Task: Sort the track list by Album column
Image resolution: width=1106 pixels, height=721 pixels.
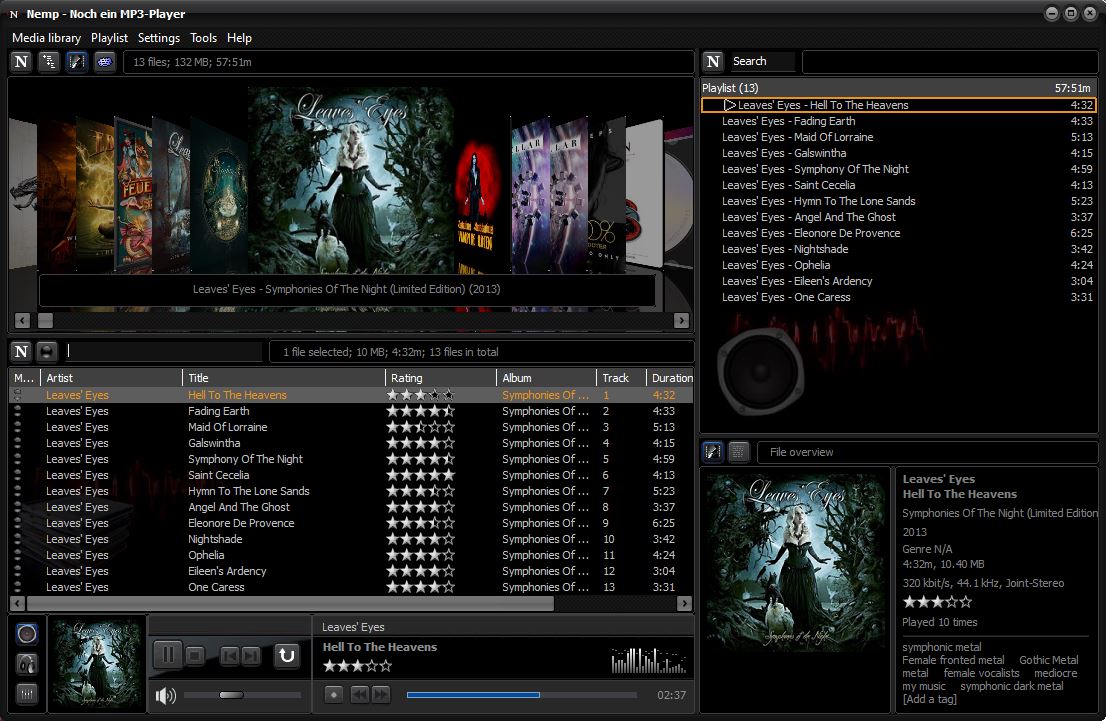Action: (547, 378)
